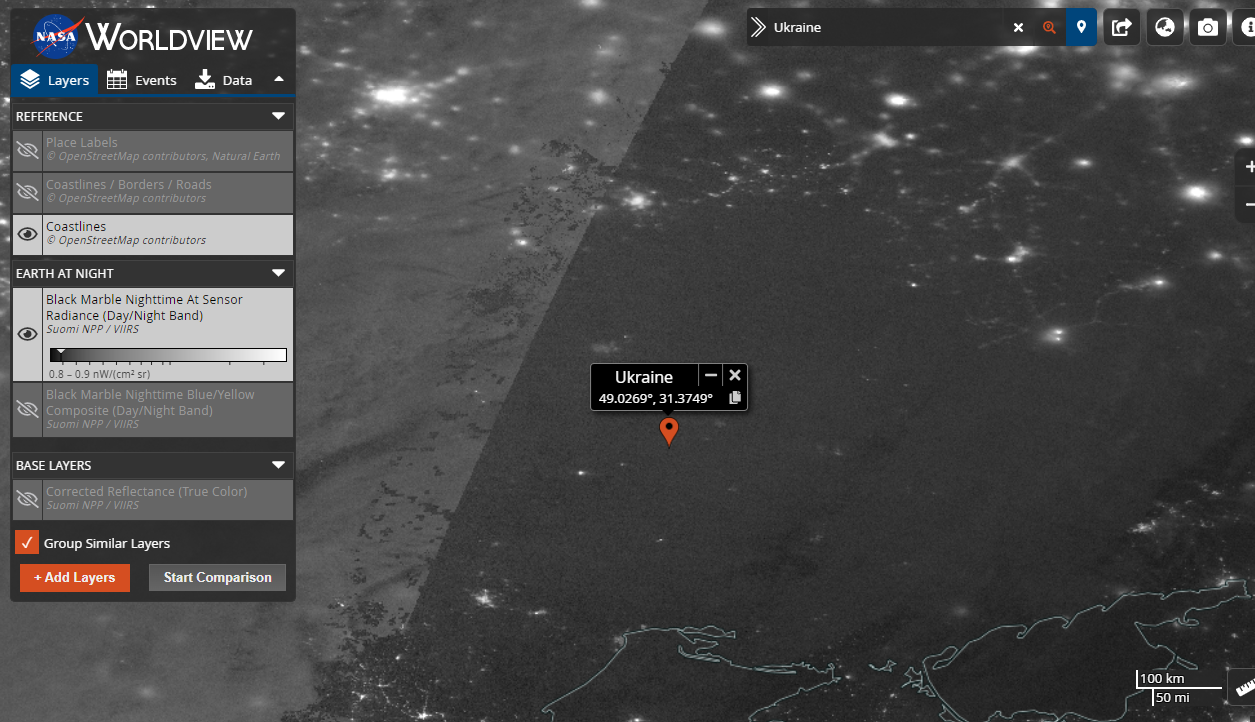
Task: Minimize the Ukraine marker tooltip
Action: point(711,375)
